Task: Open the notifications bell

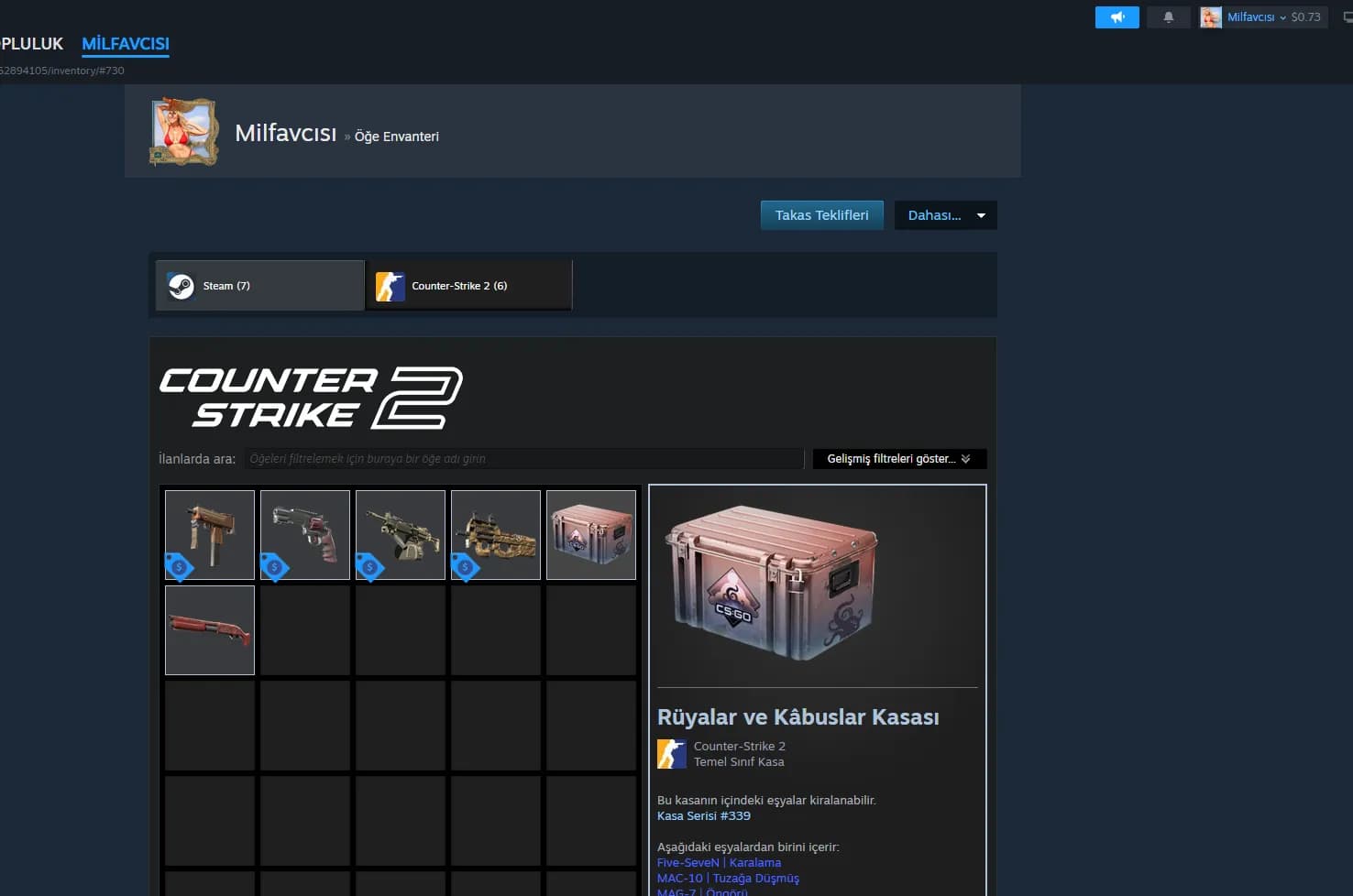Action: [x=1168, y=17]
